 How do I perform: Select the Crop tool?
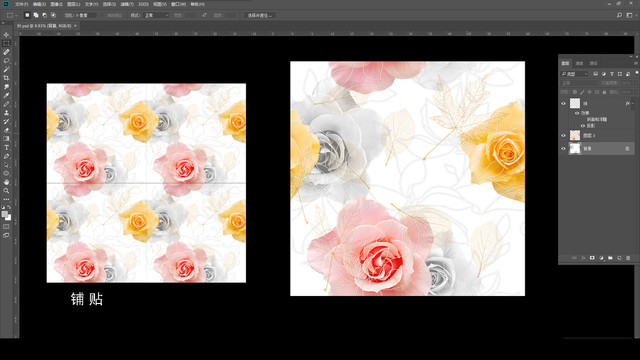6,78
